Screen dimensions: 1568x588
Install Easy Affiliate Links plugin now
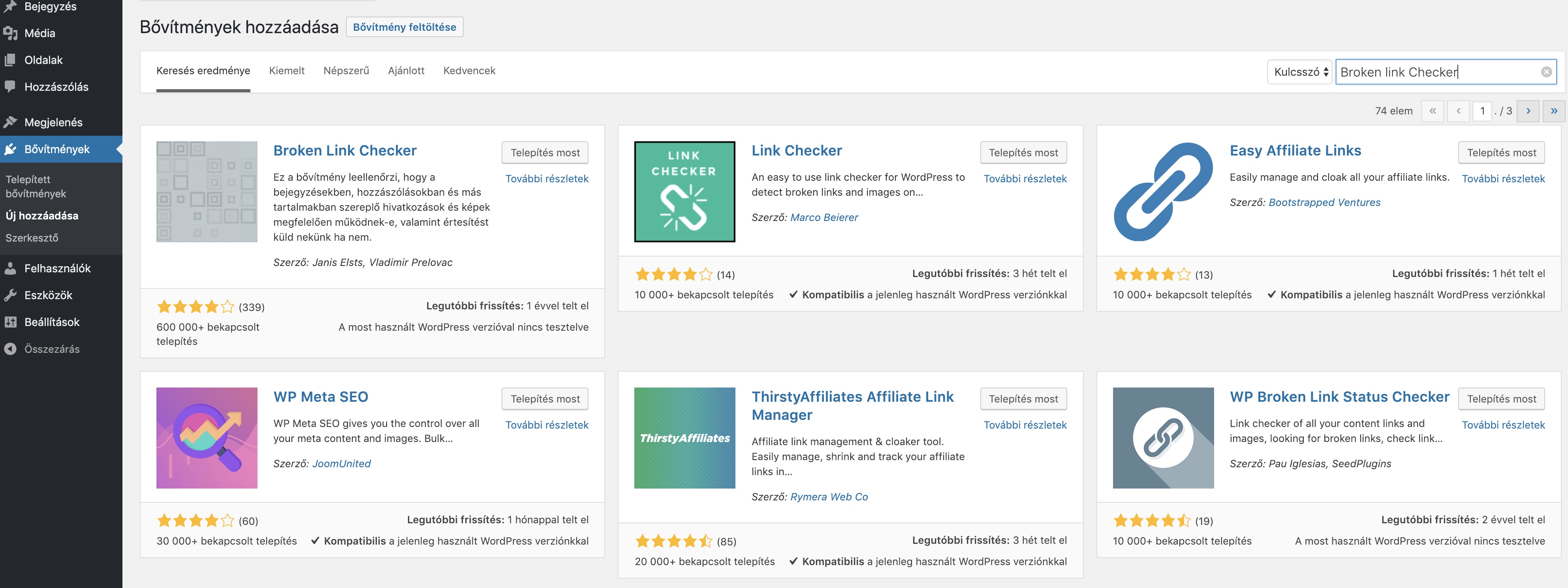point(1501,153)
